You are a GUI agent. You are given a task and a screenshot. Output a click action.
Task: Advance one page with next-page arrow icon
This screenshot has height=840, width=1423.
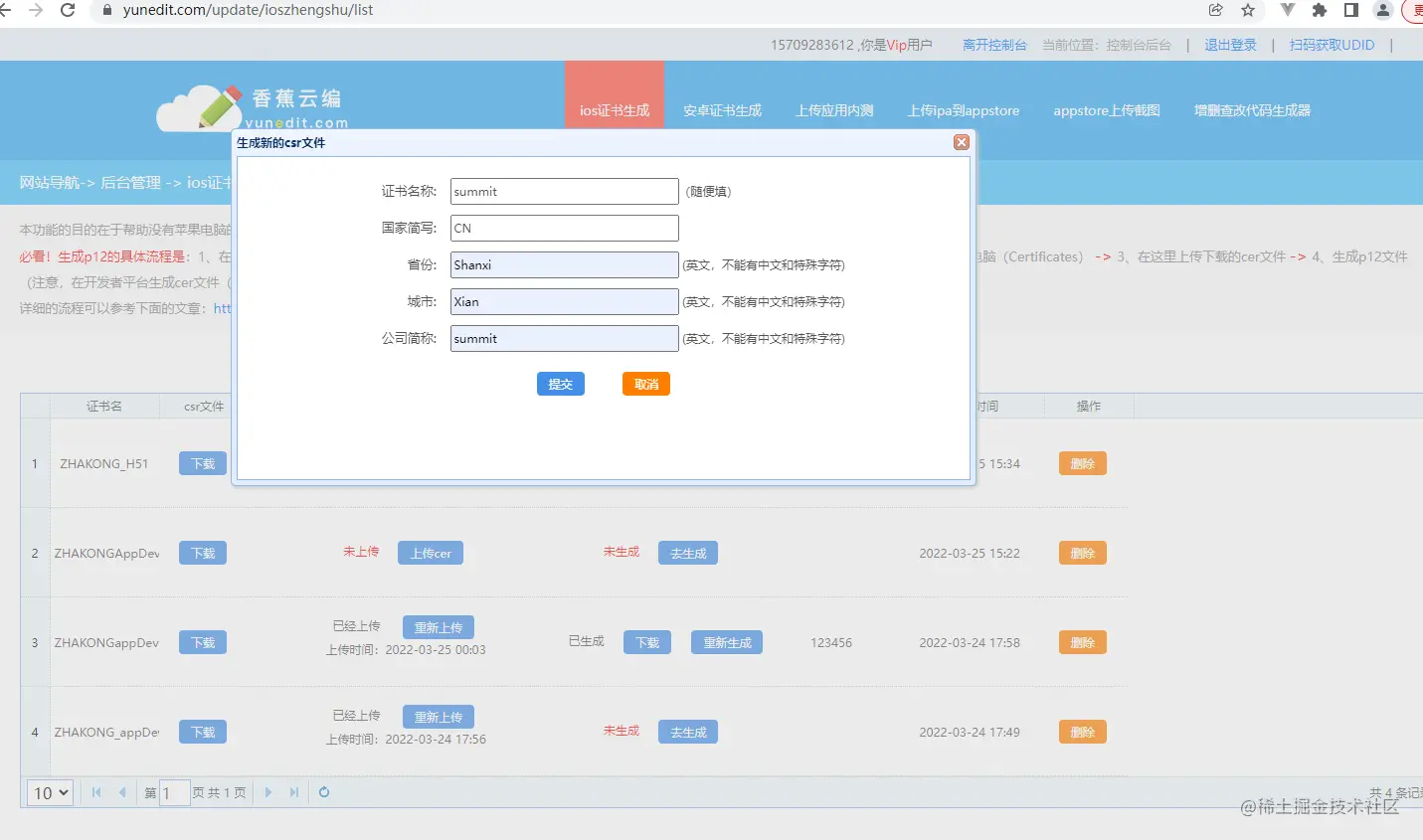[x=268, y=792]
